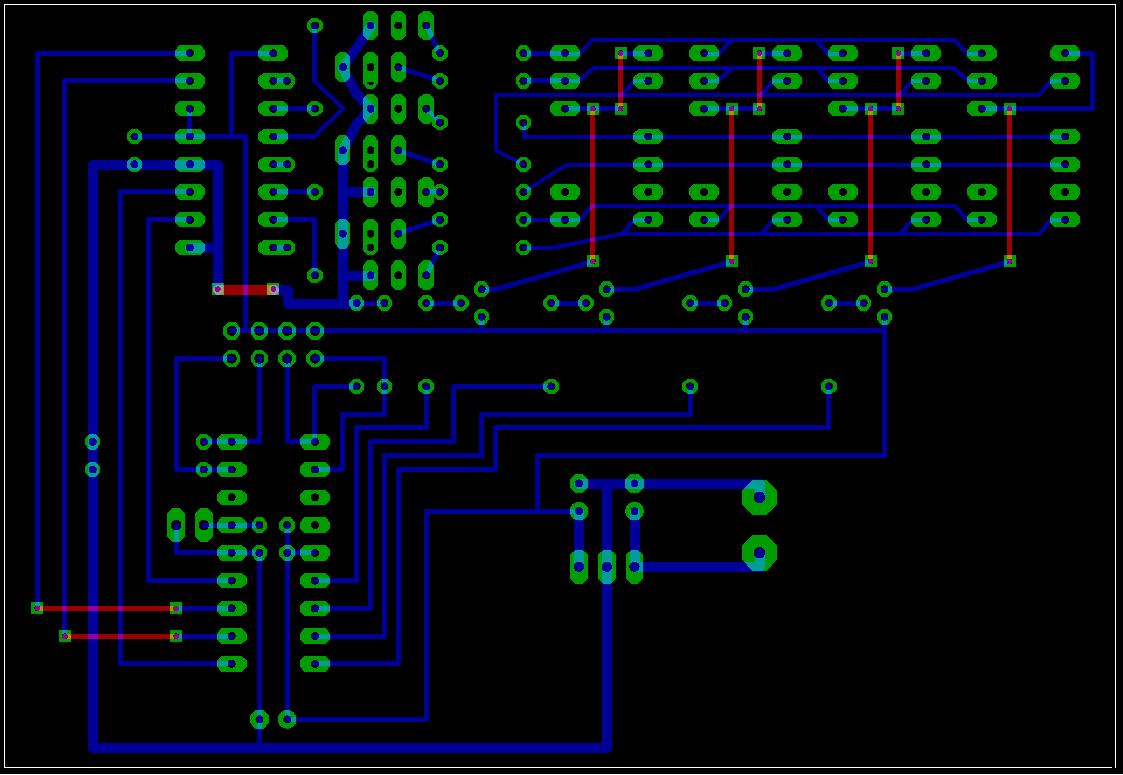Image resolution: width=1123 pixels, height=775 pixels.
Task: Click the top-left oval pad of upper-left chip
Action: tap(189, 53)
